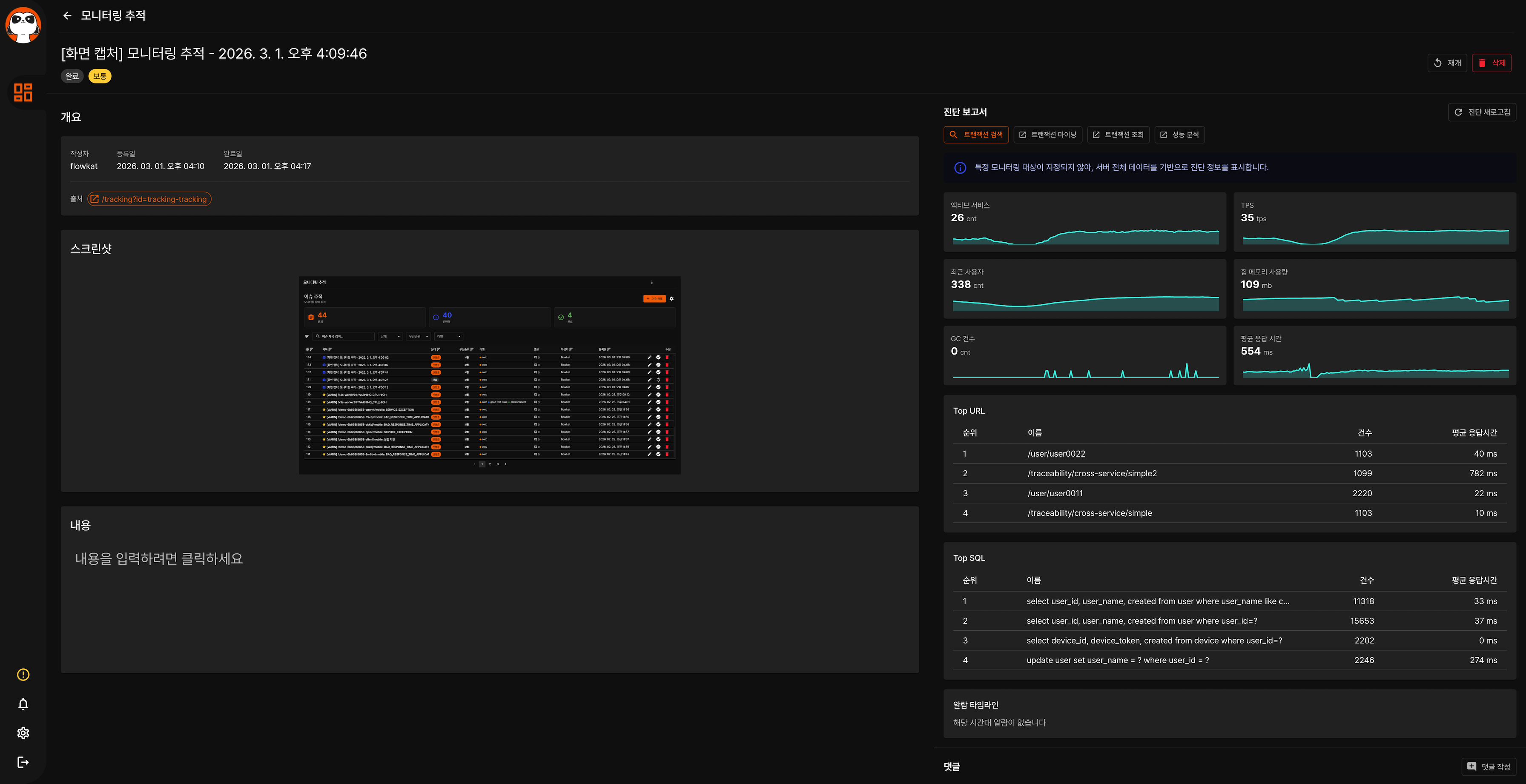Image resolution: width=1526 pixels, height=784 pixels.
Task: Open the dashboard icon in the sidebar
Action: 23,92
